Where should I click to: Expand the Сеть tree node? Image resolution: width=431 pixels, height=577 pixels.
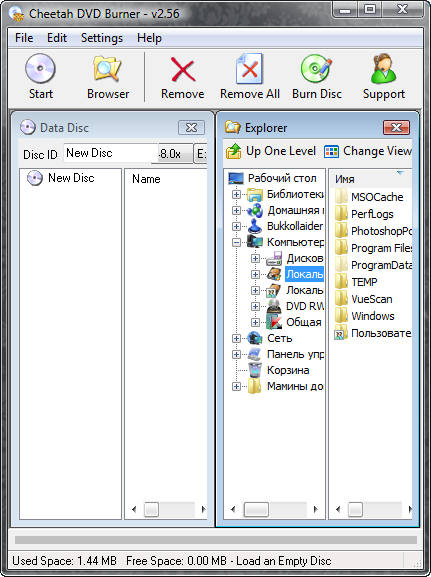236,338
